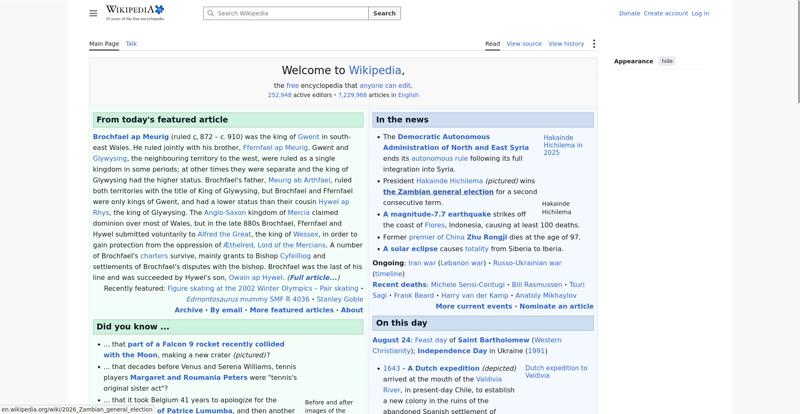This screenshot has height=414, width=800.
Task: Open the View source tab
Action: (x=524, y=44)
